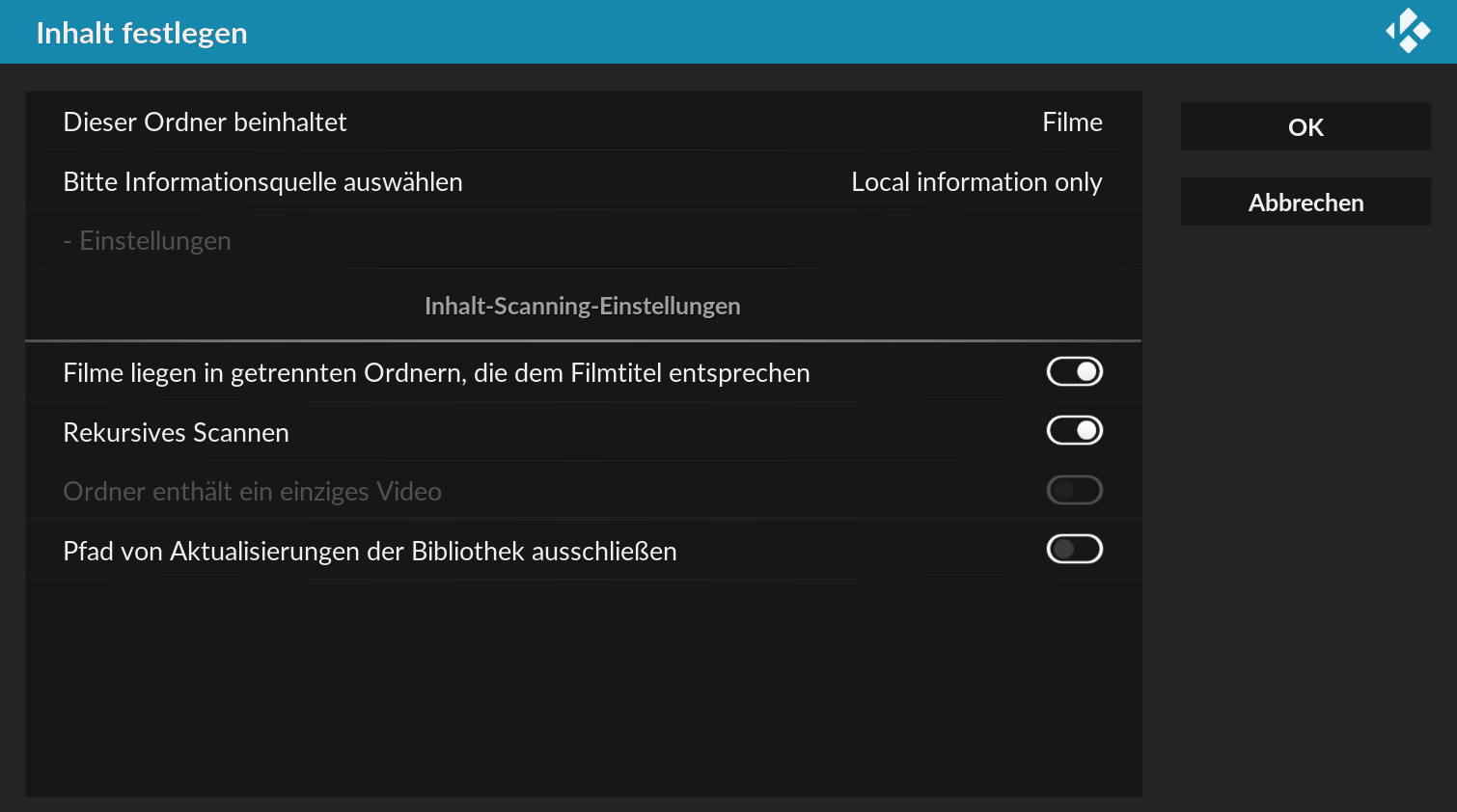1457x812 pixels.
Task: Disable the separate movie folders switch
Action: pyautogui.click(x=1075, y=371)
